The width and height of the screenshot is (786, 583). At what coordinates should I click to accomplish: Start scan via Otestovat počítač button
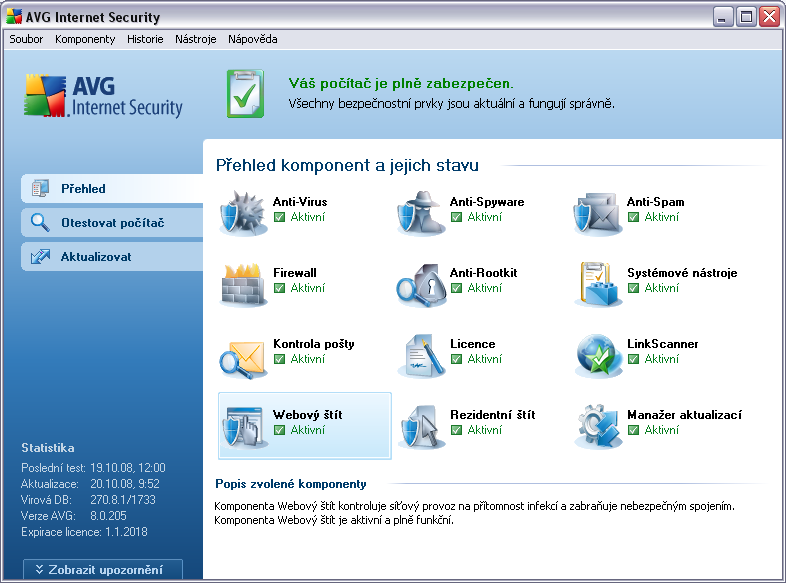pos(112,223)
